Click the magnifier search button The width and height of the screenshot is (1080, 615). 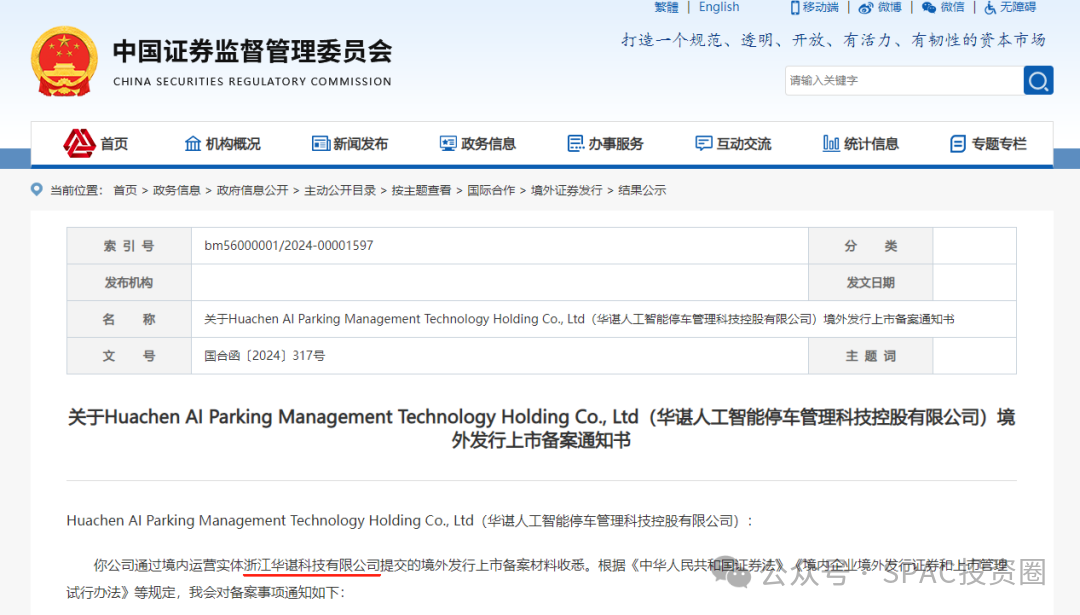point(1038,81)
